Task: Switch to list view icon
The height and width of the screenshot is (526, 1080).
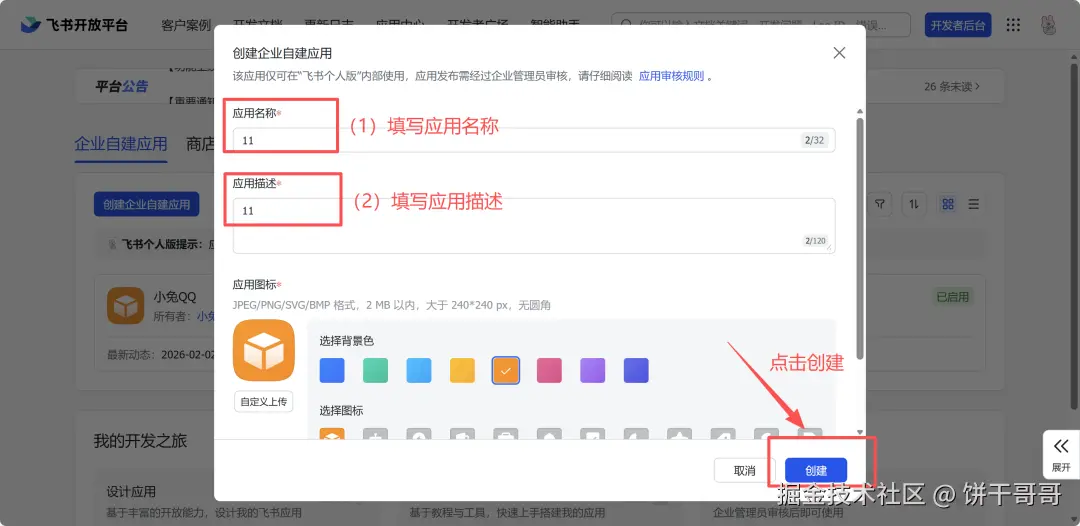Action: tap(974, 204)
